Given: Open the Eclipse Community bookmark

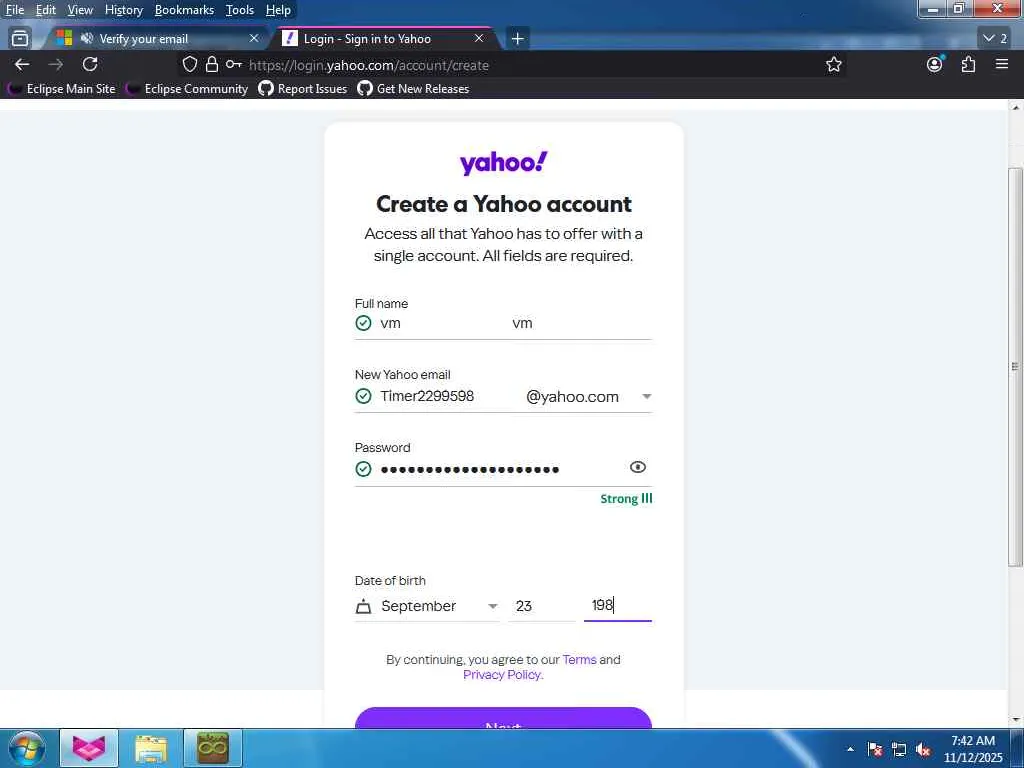Looking at the screenshot, I should (x=188, y=89).
